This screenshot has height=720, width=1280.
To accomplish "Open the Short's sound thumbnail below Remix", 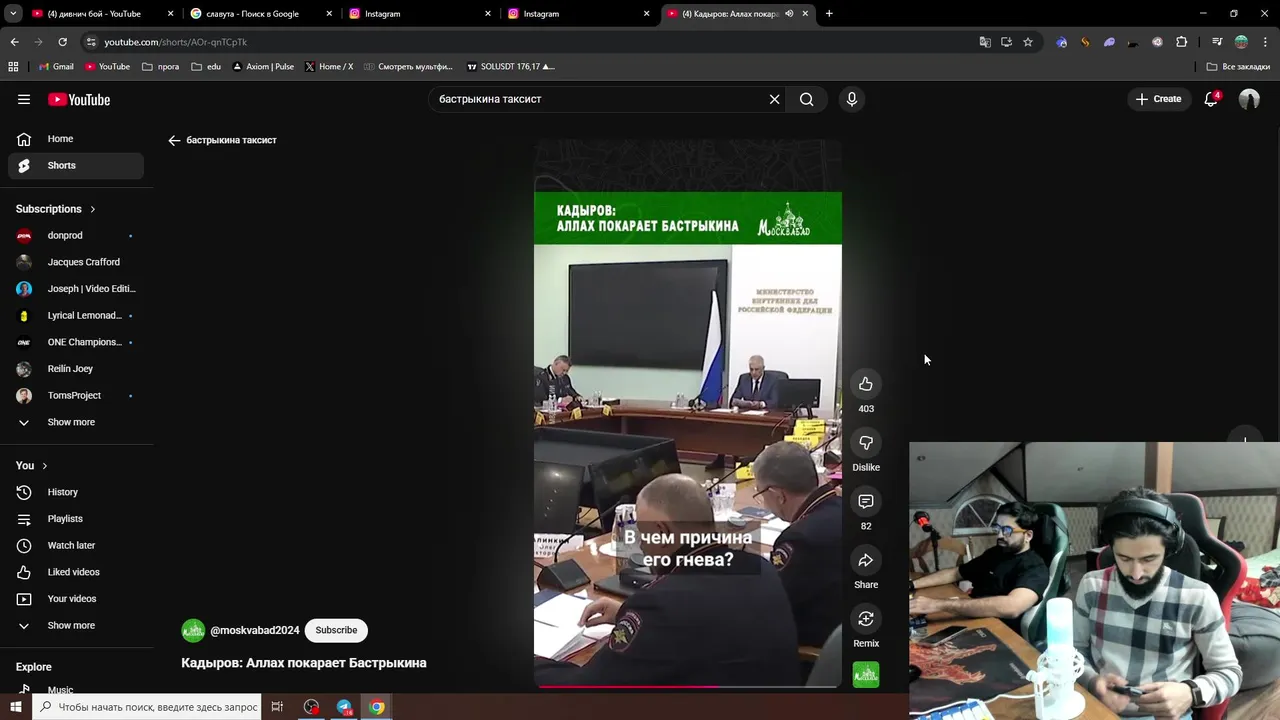I will click(866, 675).
